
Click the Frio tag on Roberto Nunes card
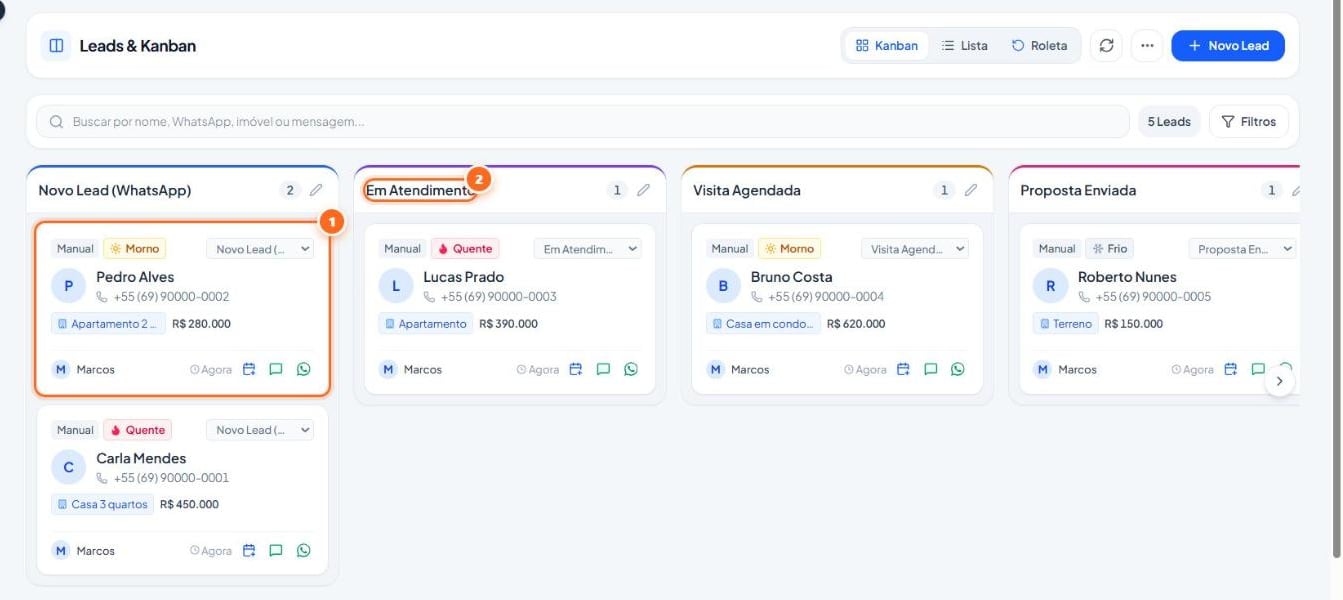[x=1109, y=249]
